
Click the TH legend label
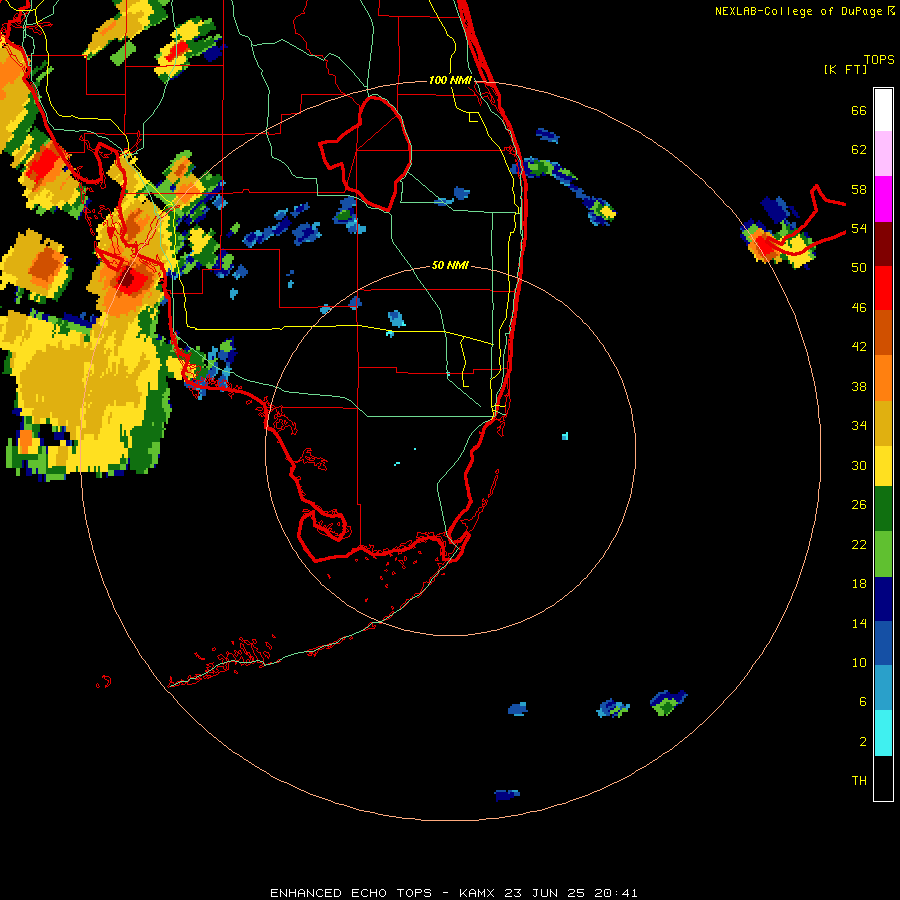pyautogui.click(x=859, y=780)
